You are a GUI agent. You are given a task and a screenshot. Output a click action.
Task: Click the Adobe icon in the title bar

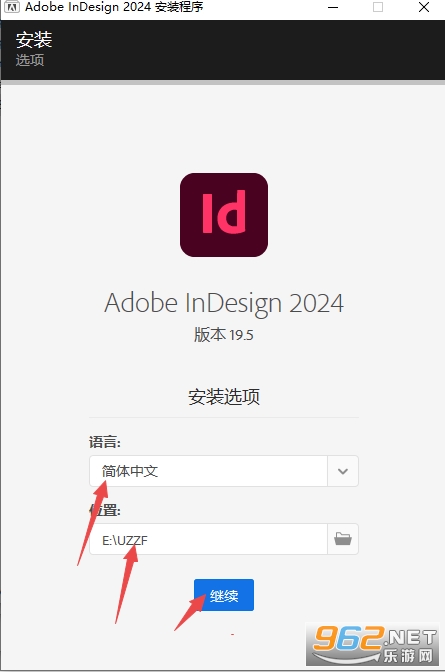(x=12, y=7)
